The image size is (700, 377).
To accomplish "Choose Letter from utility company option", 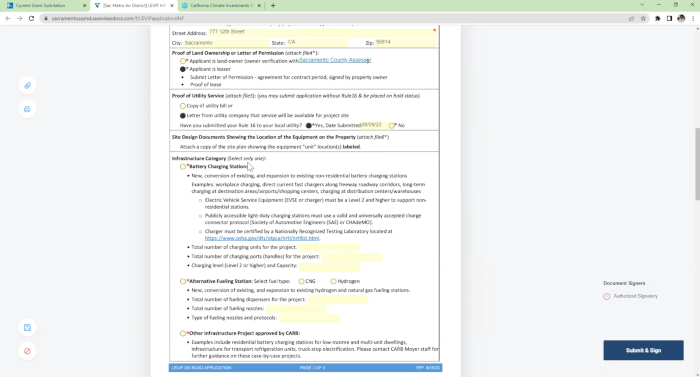I will coord(183,116).
